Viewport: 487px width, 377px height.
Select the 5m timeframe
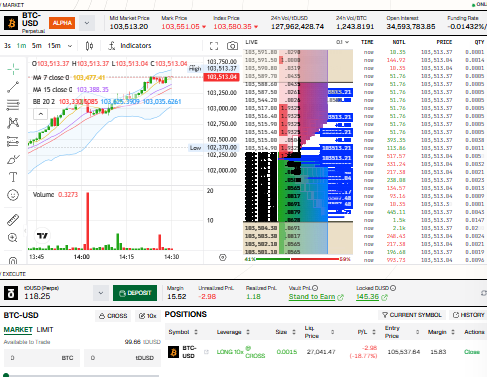click(x=37, y=46)
